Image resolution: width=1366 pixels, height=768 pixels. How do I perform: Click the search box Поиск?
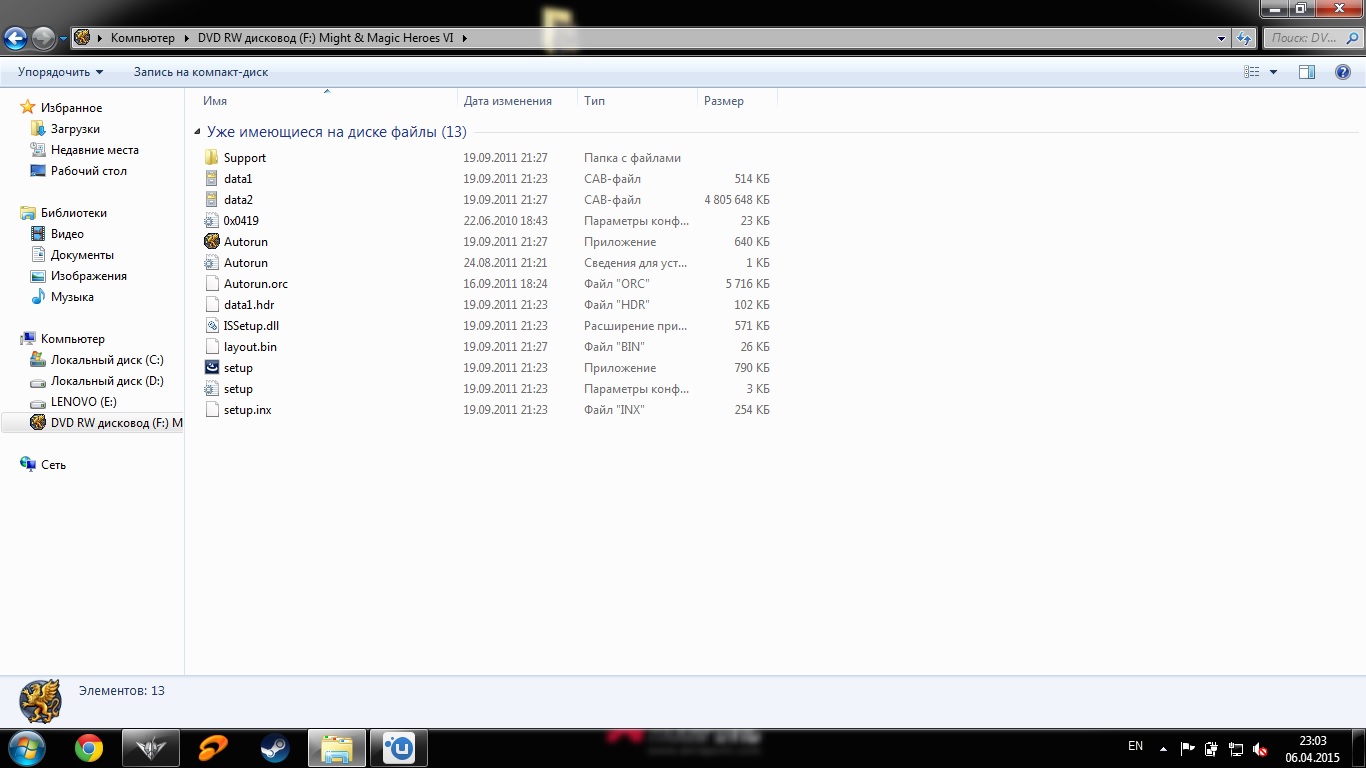coord(1311,38)
